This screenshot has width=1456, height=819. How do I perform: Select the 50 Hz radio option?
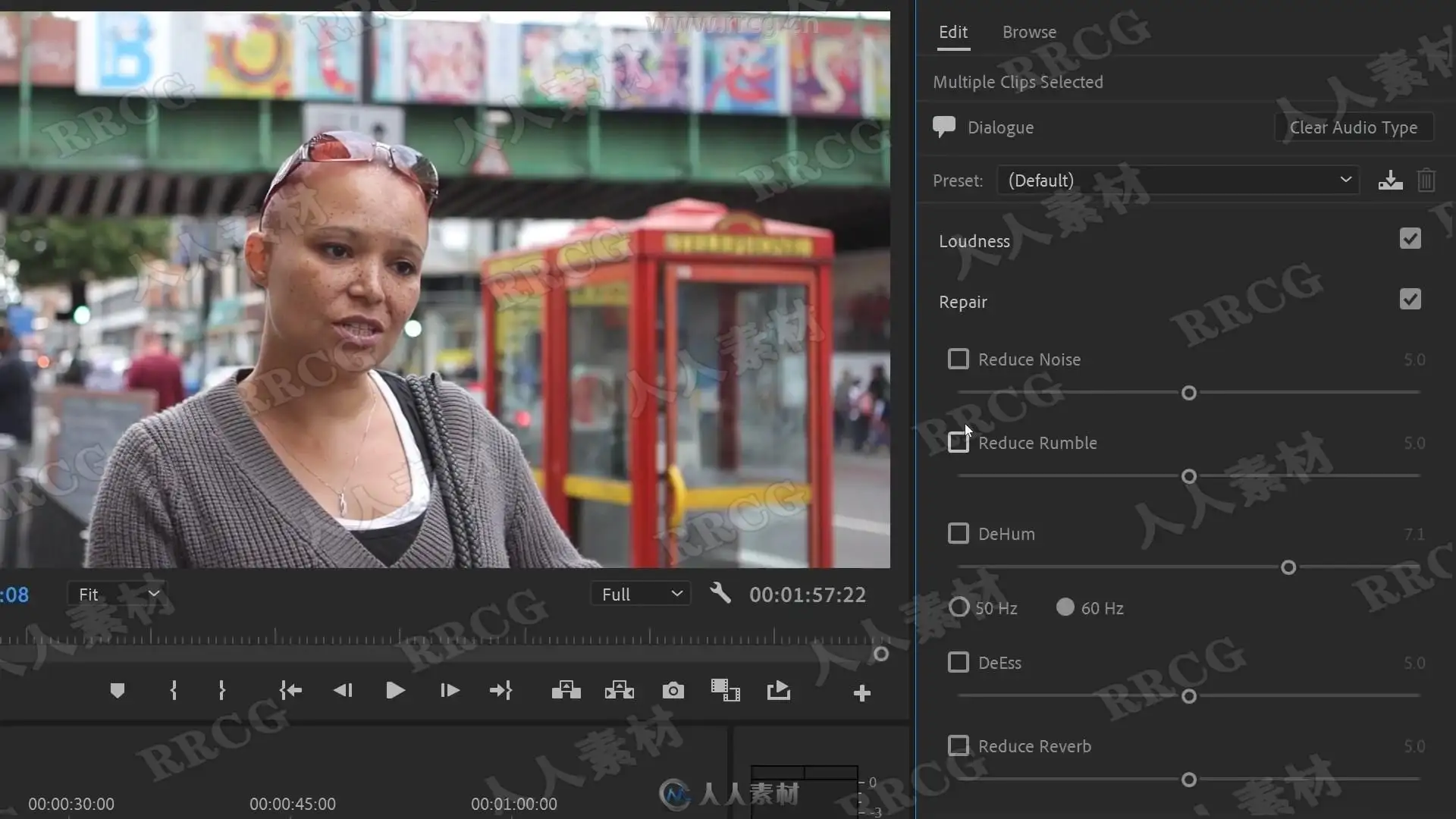click(x=959, y=607)
